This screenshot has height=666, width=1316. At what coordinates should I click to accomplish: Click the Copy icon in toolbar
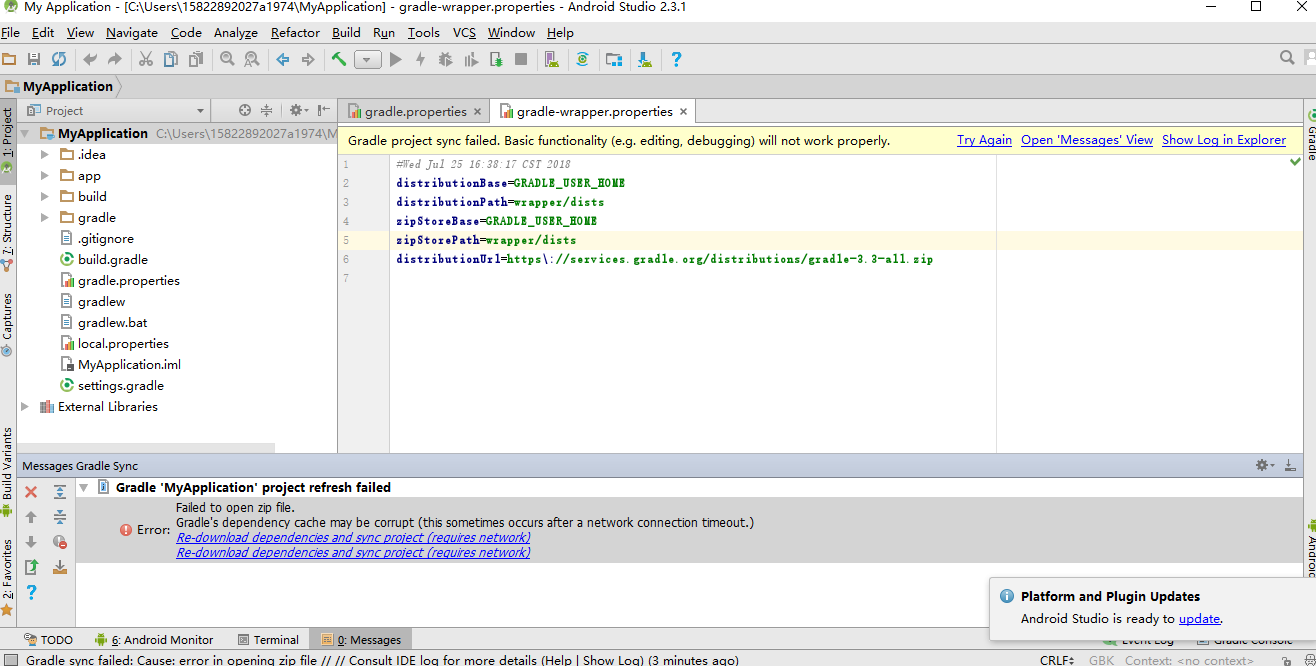pyautogui.click(x=171, y=60)
